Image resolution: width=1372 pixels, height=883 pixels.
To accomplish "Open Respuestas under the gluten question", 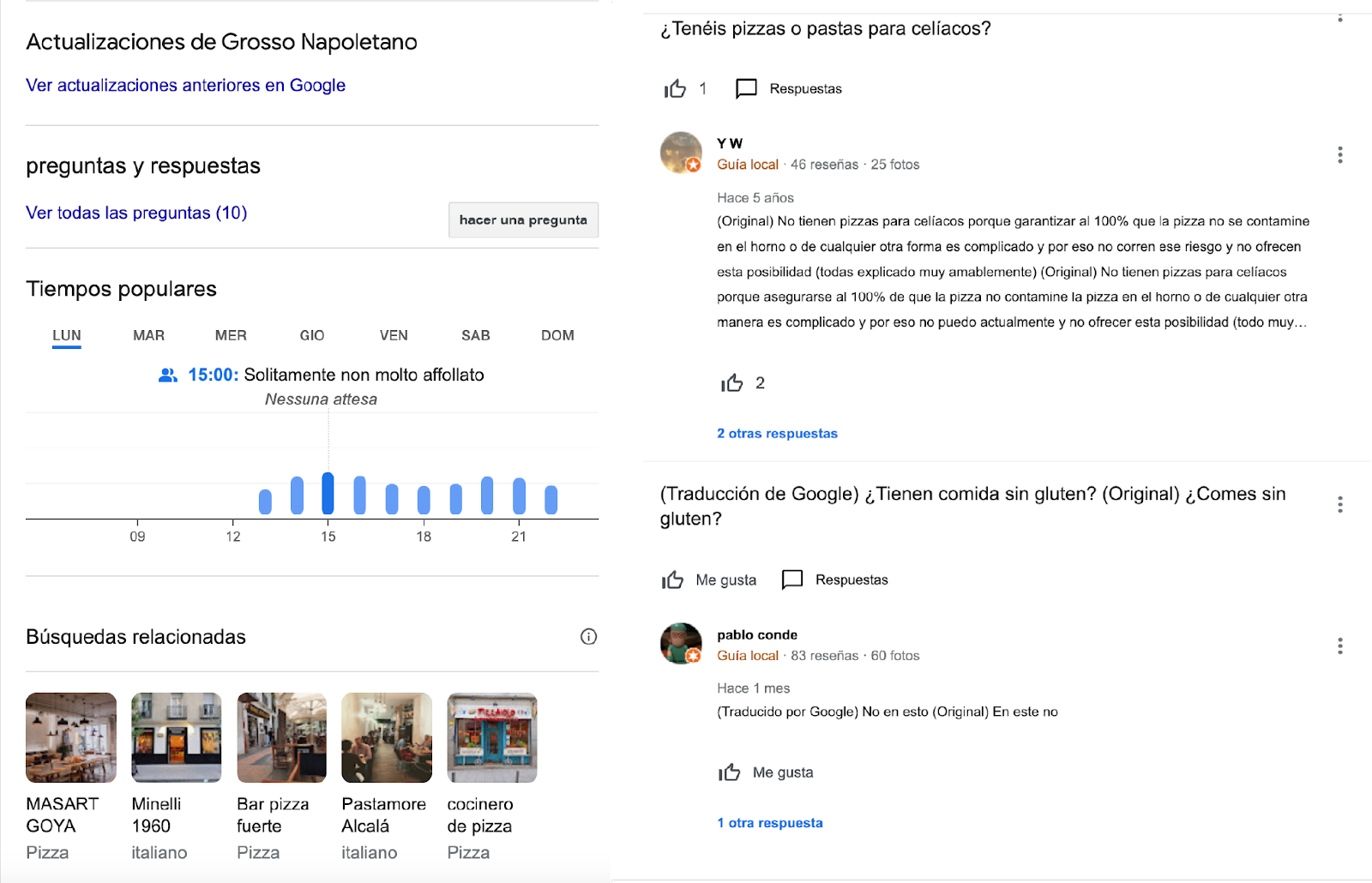I will pos(835,580).
